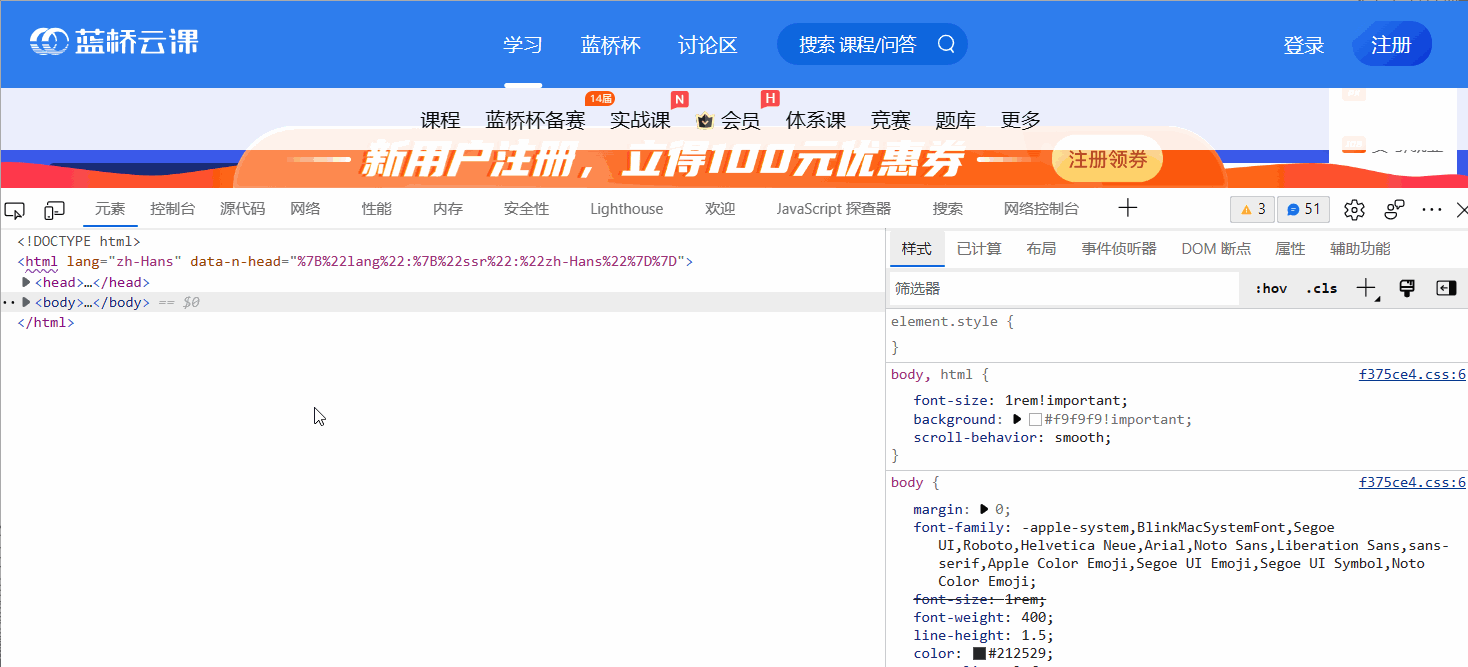Image resolution: width=1468 pixels, height=667 pixels.
Task: Select the 布局 pane tab
Action: 1041,249
